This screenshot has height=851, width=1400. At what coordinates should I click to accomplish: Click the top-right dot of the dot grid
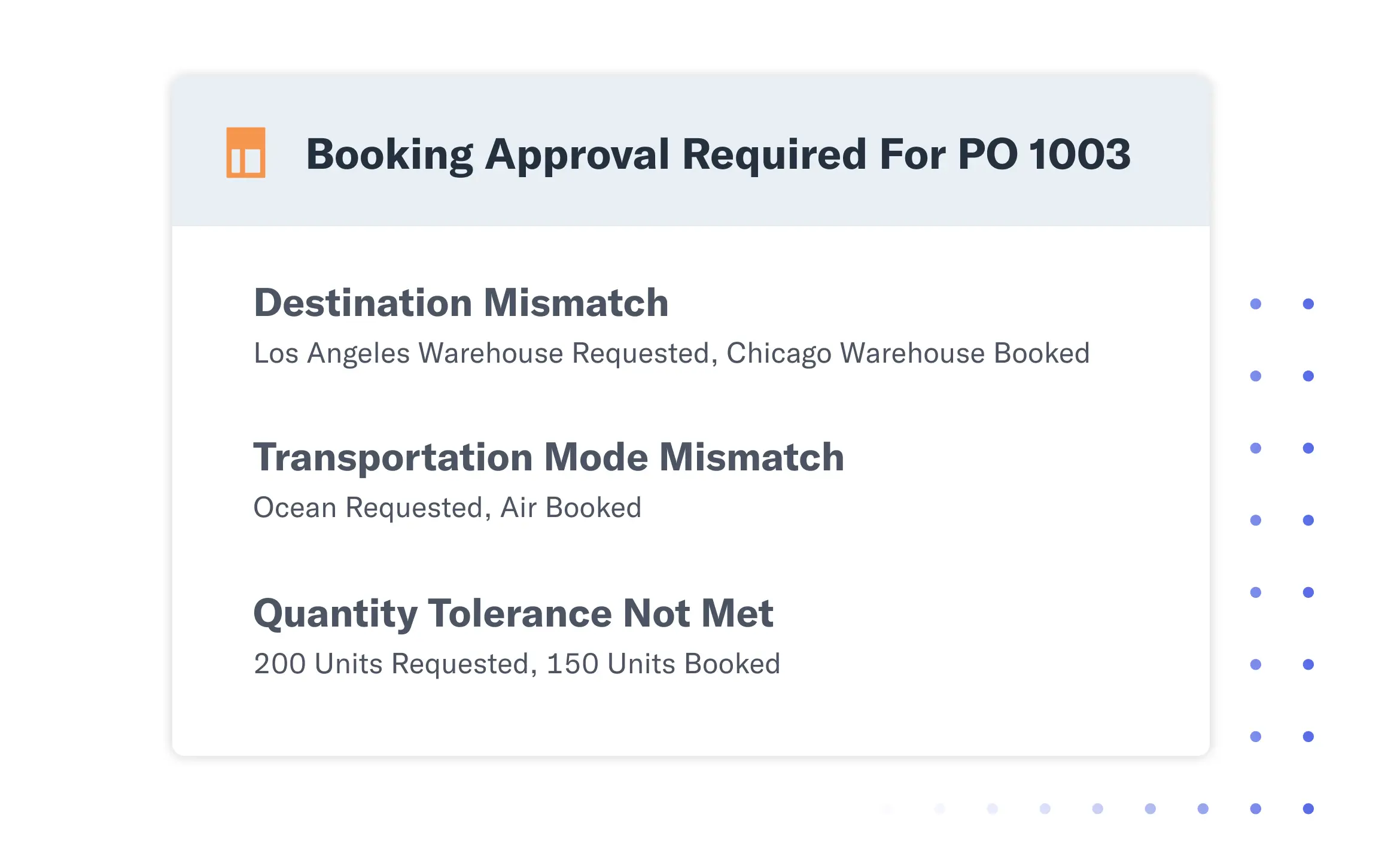pos(1308,304)
